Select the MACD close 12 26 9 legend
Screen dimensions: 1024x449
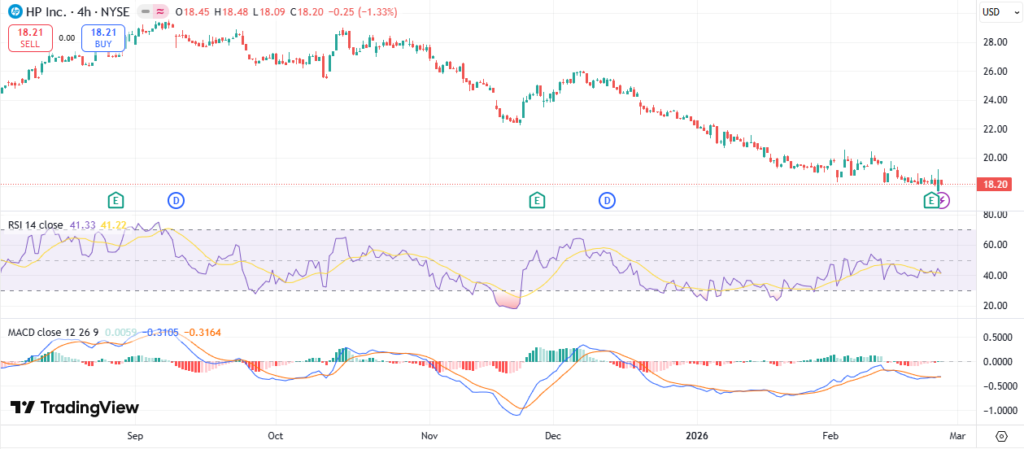(x=54, y=332)
